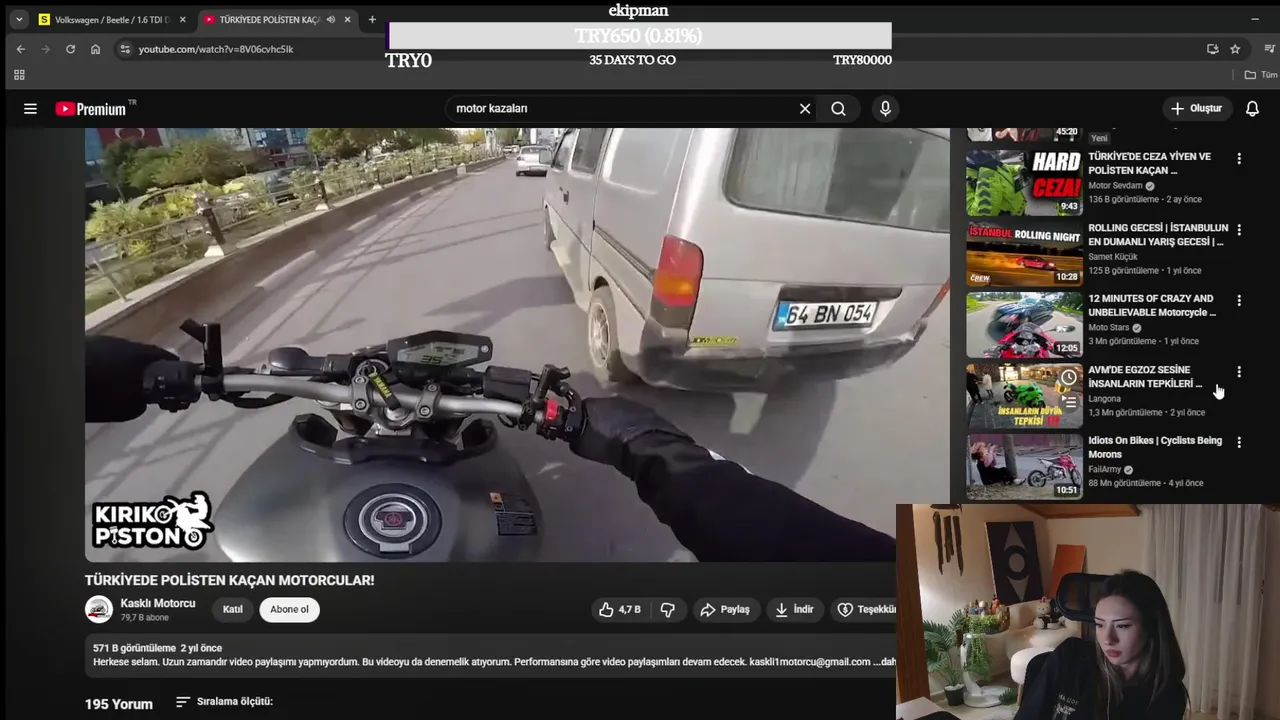Click the address bar URL
Image resolution: width=1280 pixels, height=720 pixels.
[216, 49]
